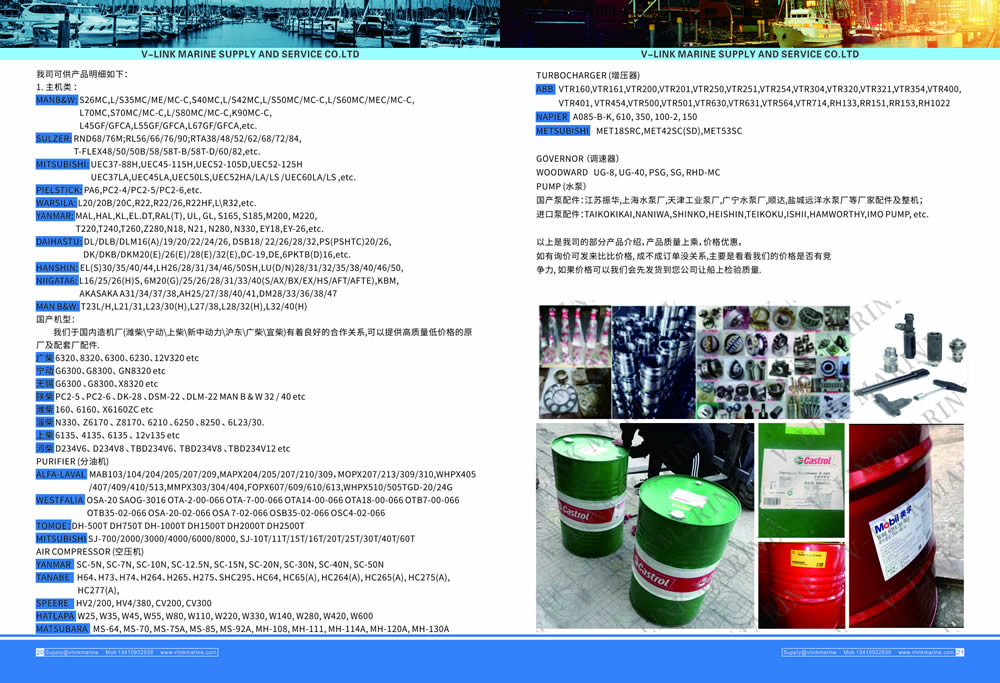1000x683 pixels.
Task: Click the highlighted TANABE label
Action: [x=54, y=578]
